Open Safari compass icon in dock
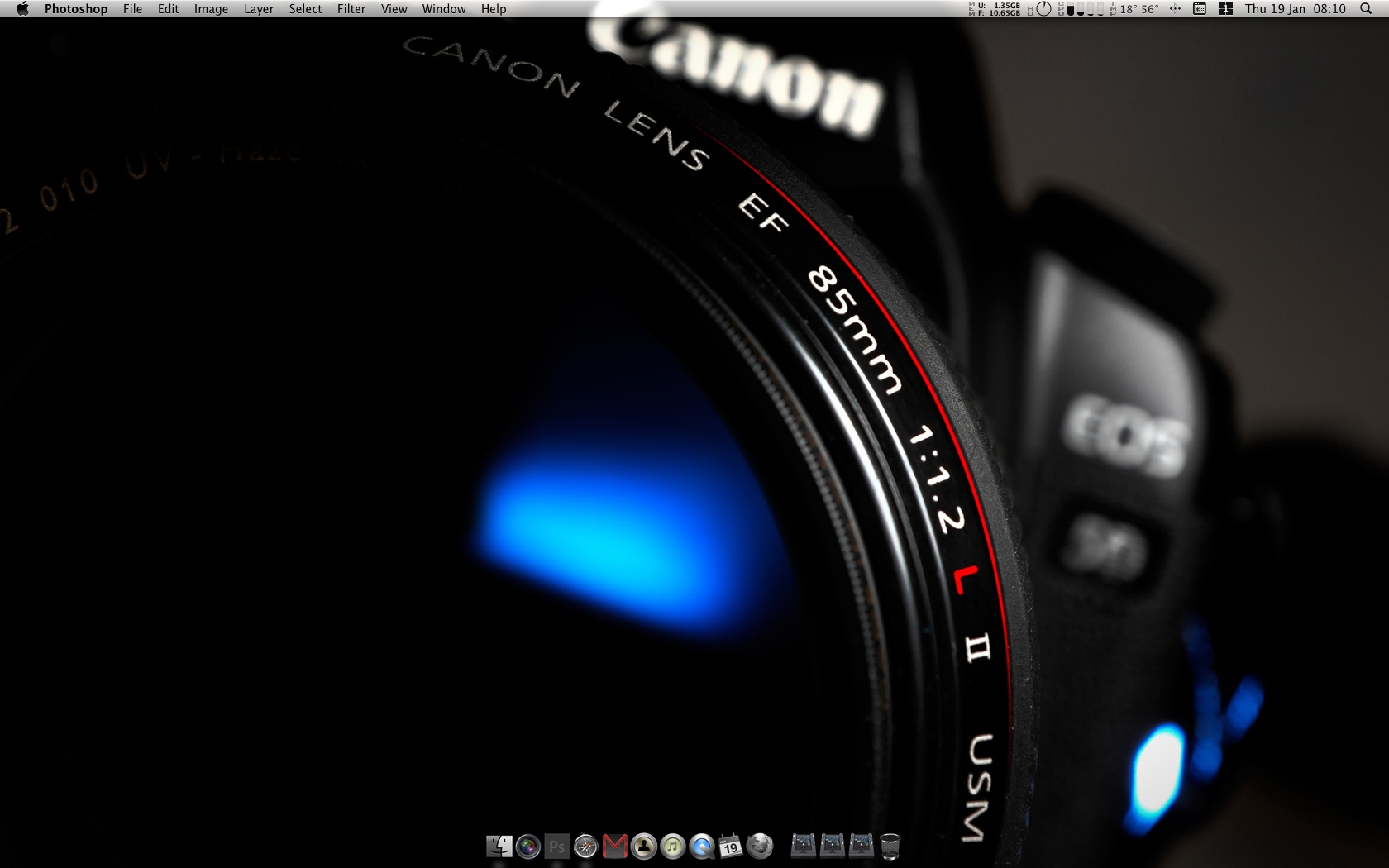 (586, 846)
